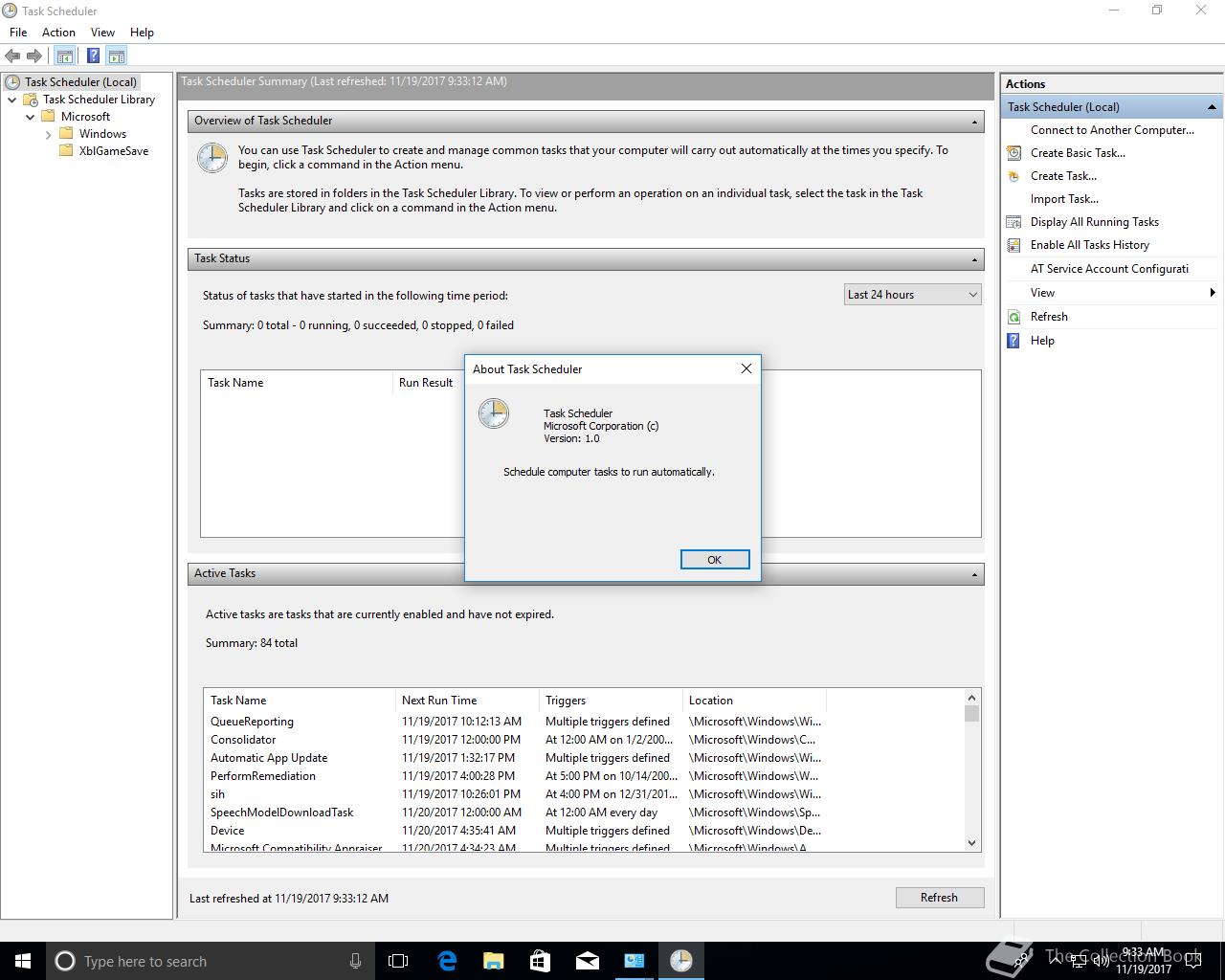The width and height of the screenshot is (1225, 980).
Task: Collapse the Task Scheduler (Local) actions group
Action: [x=1212, y=107]
